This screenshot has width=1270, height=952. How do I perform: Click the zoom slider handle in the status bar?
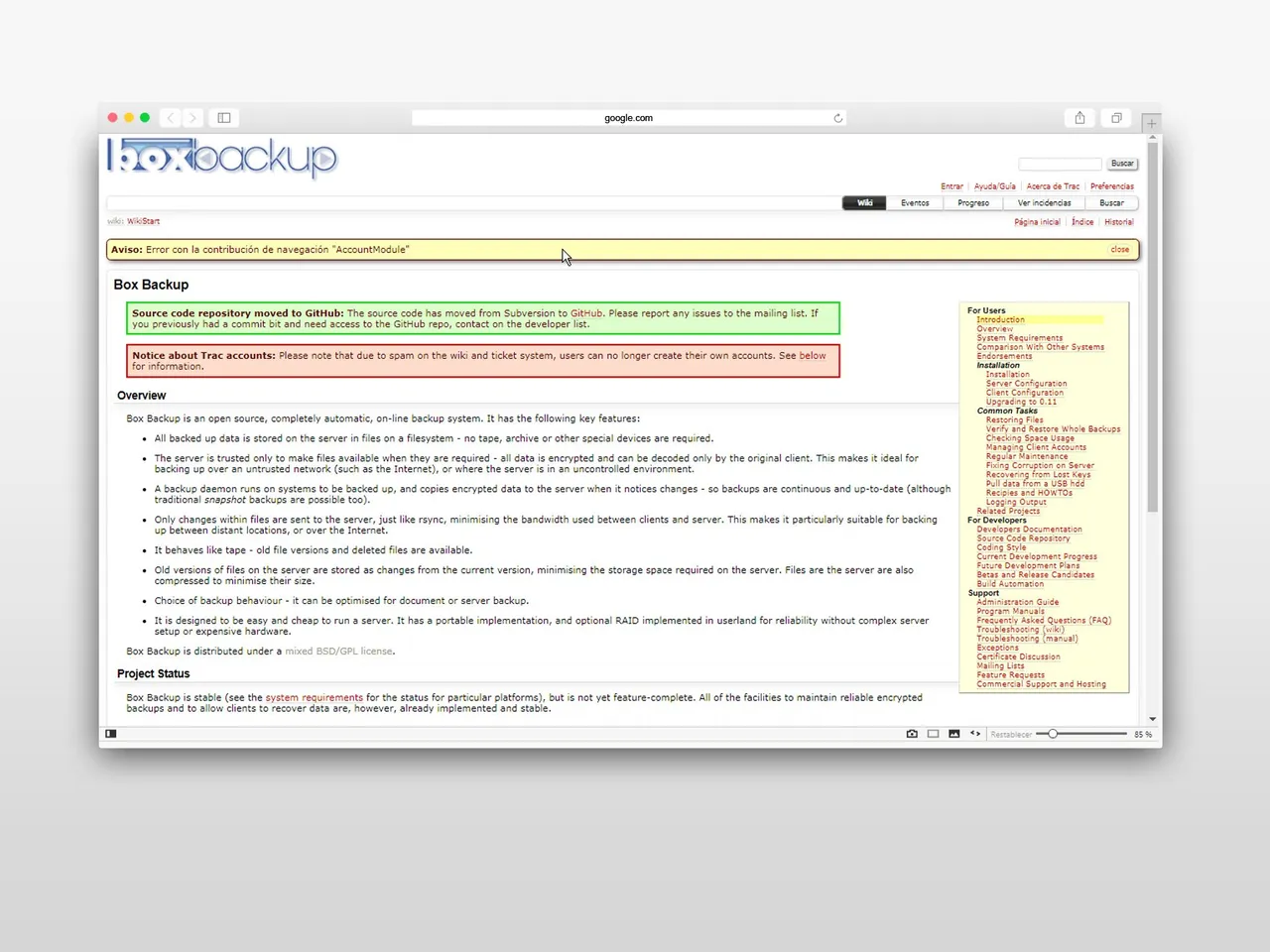click(1053, 734)
